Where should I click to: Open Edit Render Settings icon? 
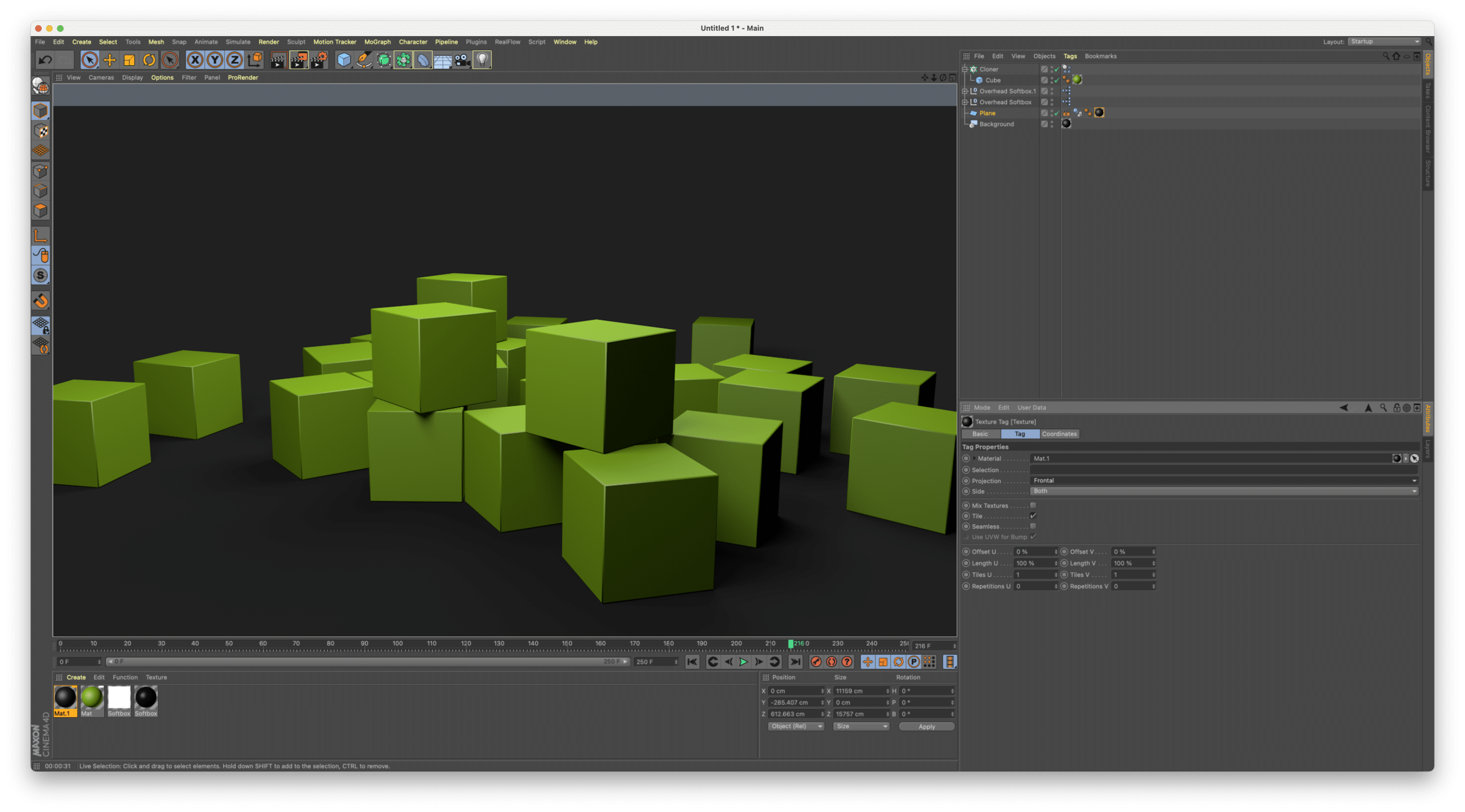pyautogui.click(x=319, y=60)
